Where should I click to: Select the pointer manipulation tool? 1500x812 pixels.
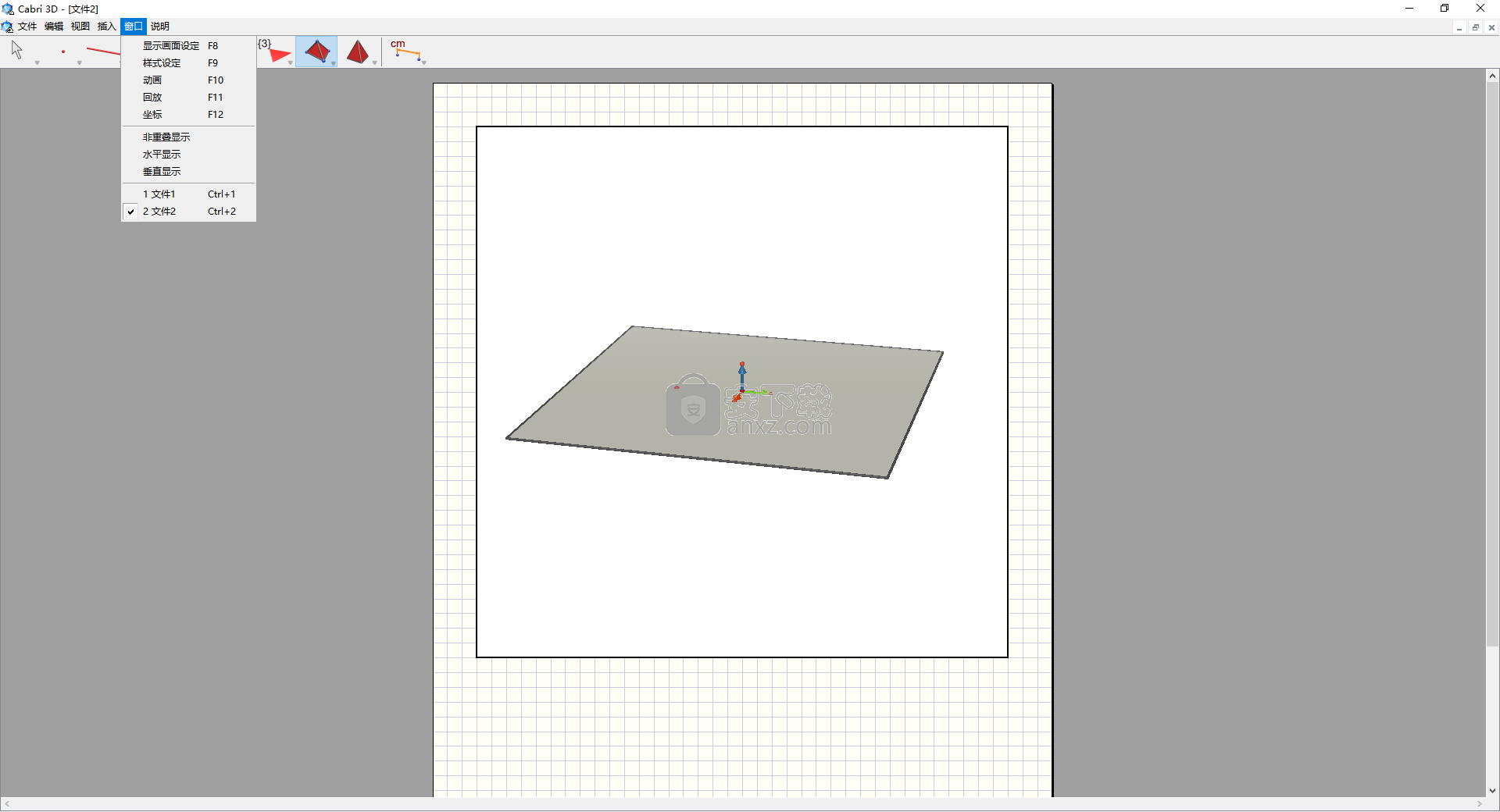click(x=17, y=50)
